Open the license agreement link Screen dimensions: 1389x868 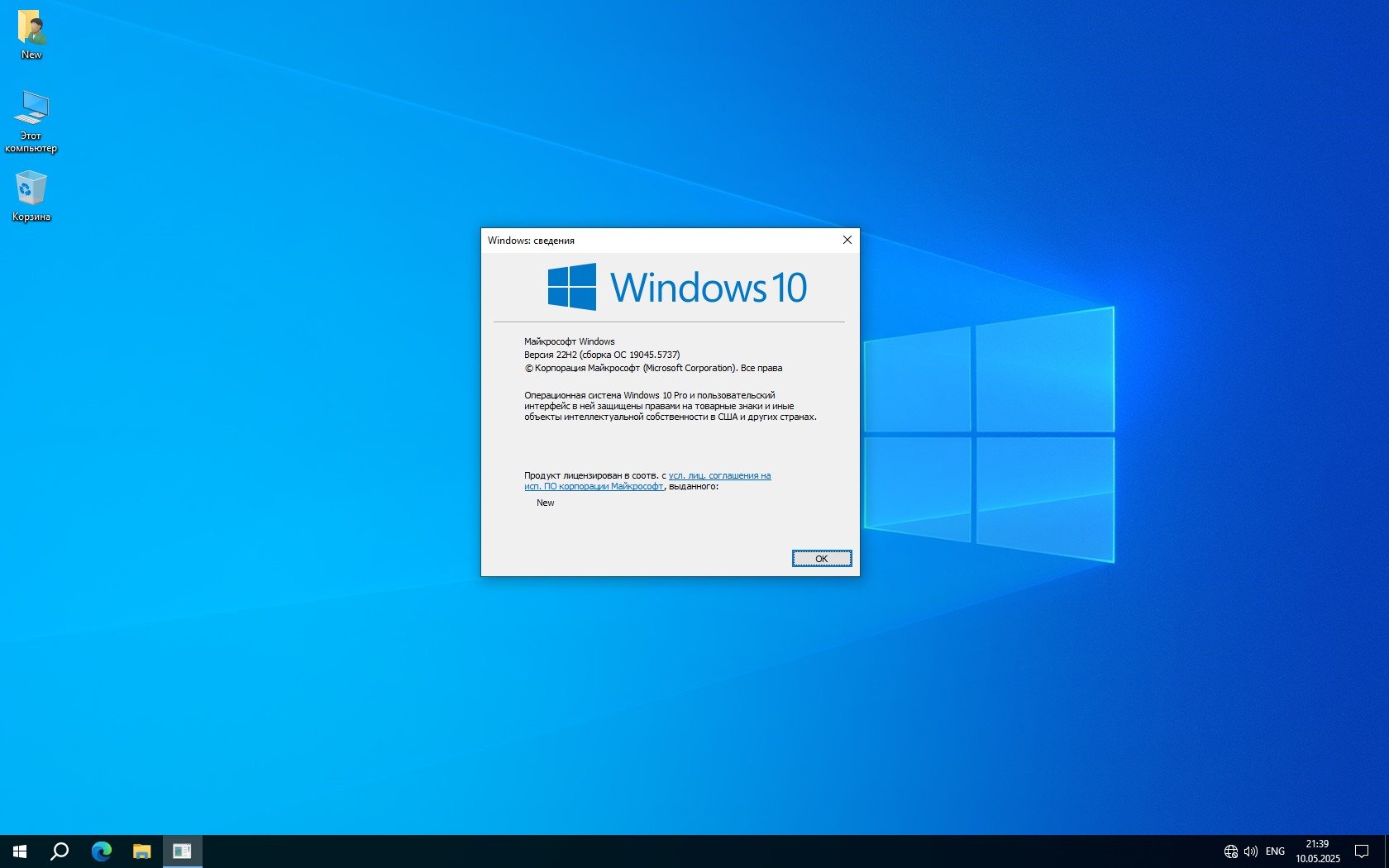tap(719, 476)
